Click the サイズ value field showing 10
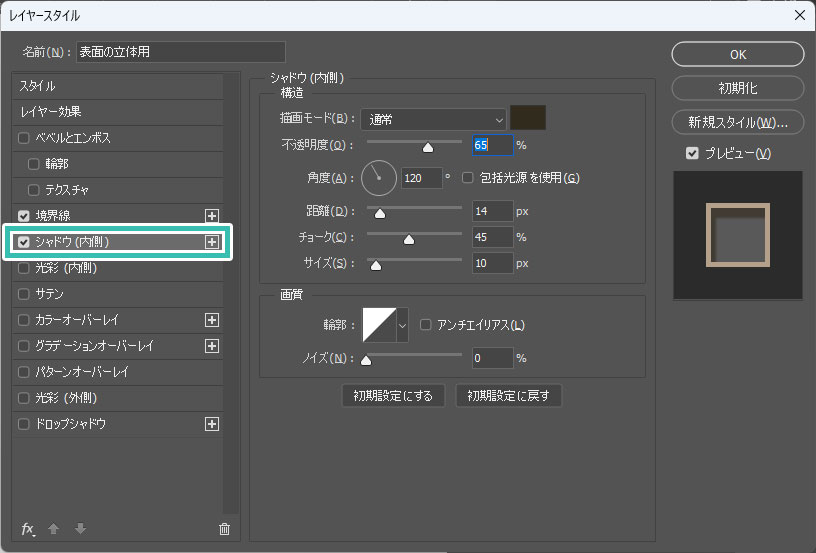The image size is (816, 553). [492, 263]
